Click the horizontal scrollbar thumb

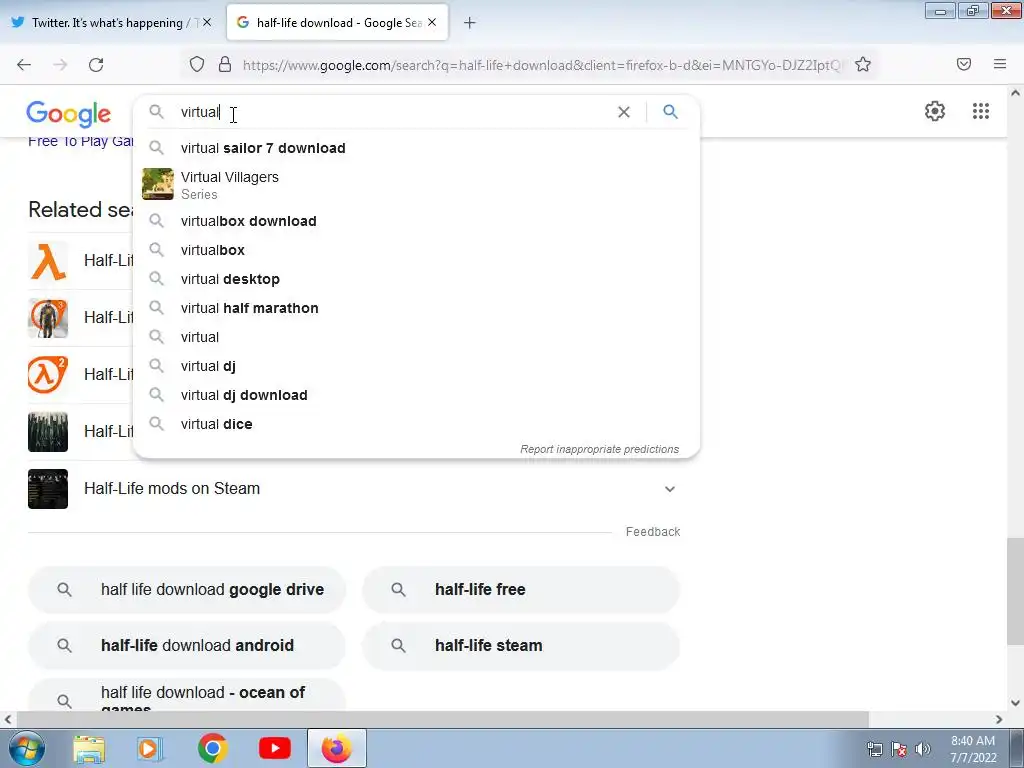(442, 719)
